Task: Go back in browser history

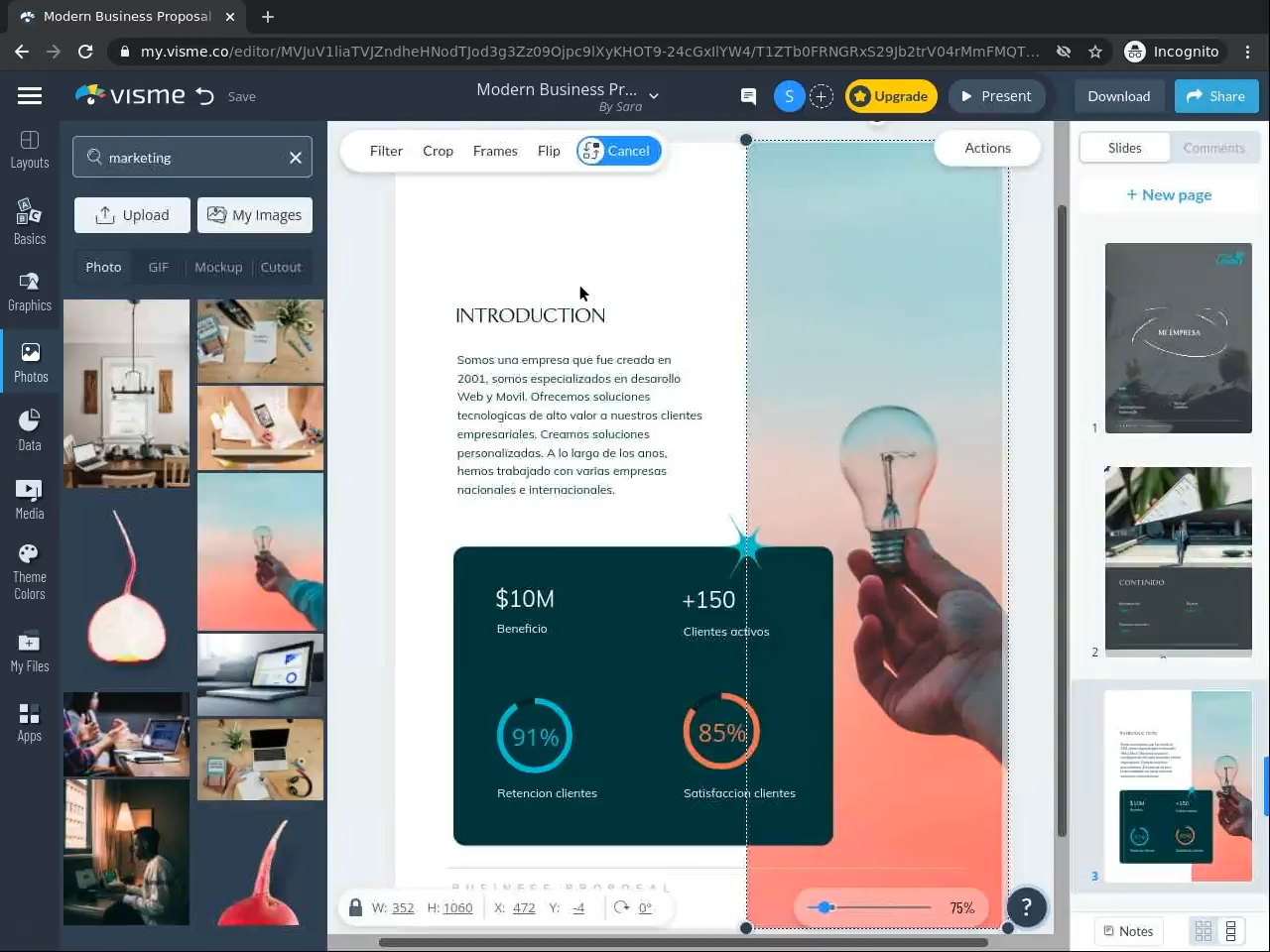Action: pos(22,52)
